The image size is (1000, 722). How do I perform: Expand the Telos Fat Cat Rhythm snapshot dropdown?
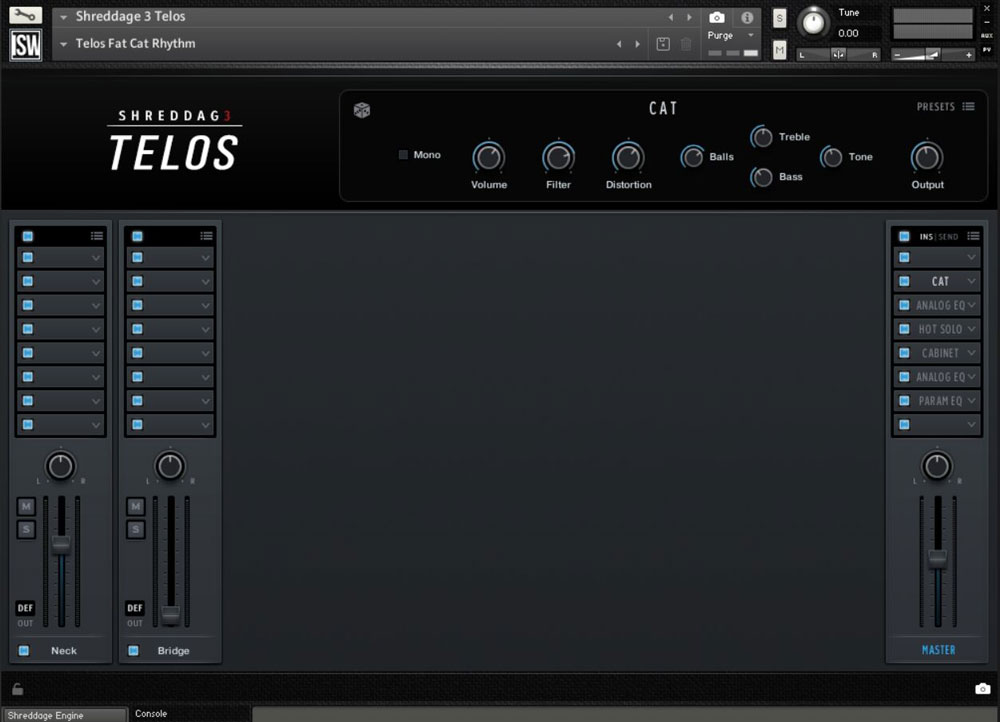pos(63,44)
